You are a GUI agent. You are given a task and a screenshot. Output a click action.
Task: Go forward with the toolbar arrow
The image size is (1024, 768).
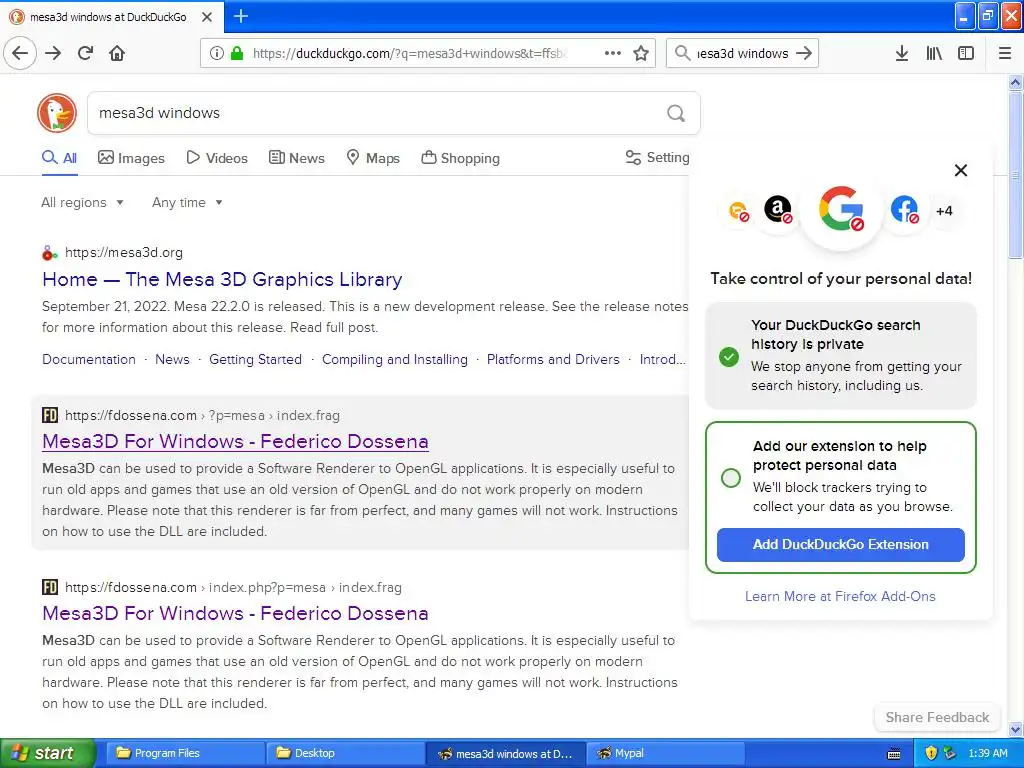[x=53, y=53]
